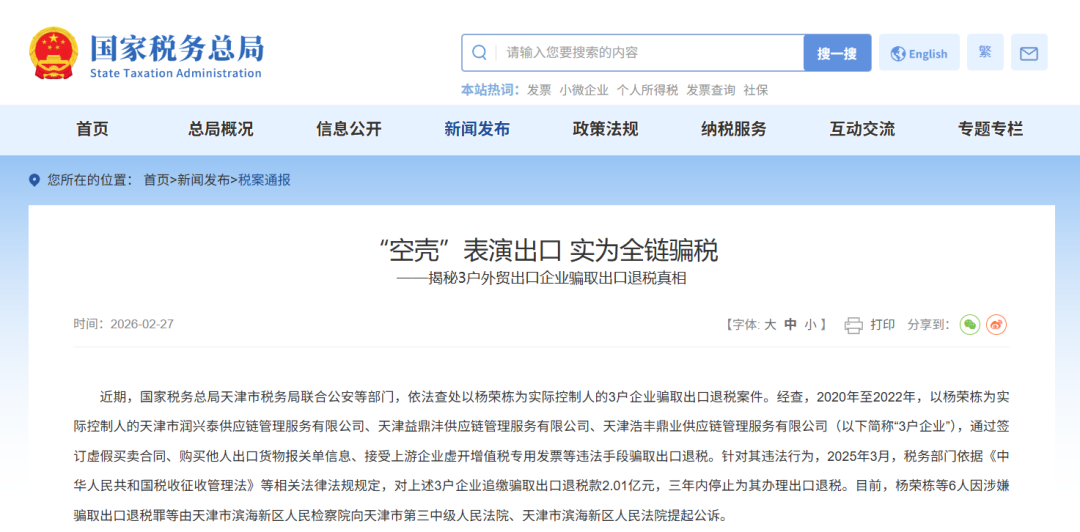
Task: Click the search magnifier icon
Action: click(479, 53)
